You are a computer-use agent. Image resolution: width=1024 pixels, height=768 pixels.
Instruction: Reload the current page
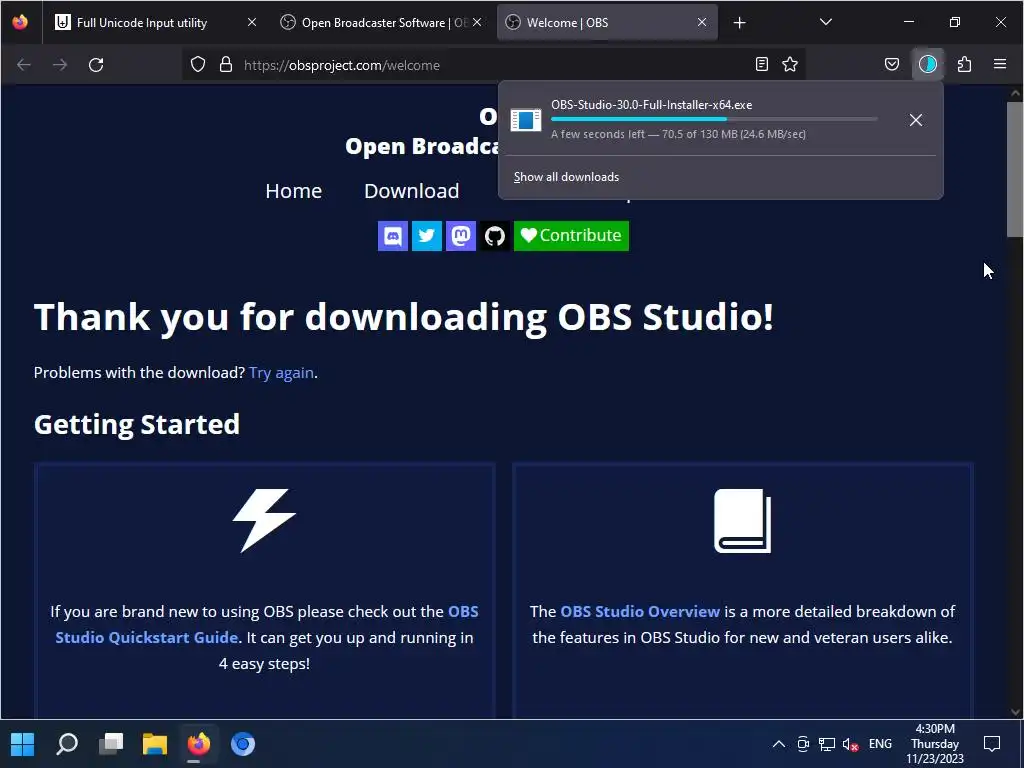[96, 65]
